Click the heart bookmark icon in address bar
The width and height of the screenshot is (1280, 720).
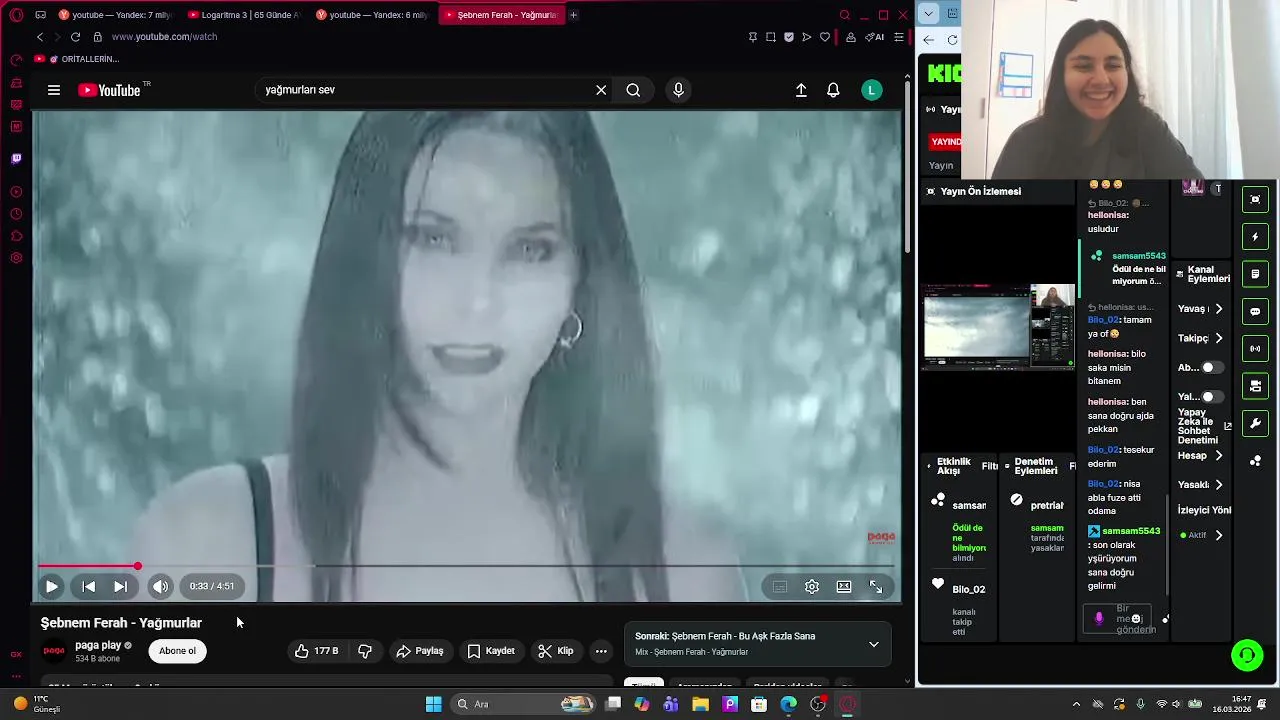tap(825, 37)
